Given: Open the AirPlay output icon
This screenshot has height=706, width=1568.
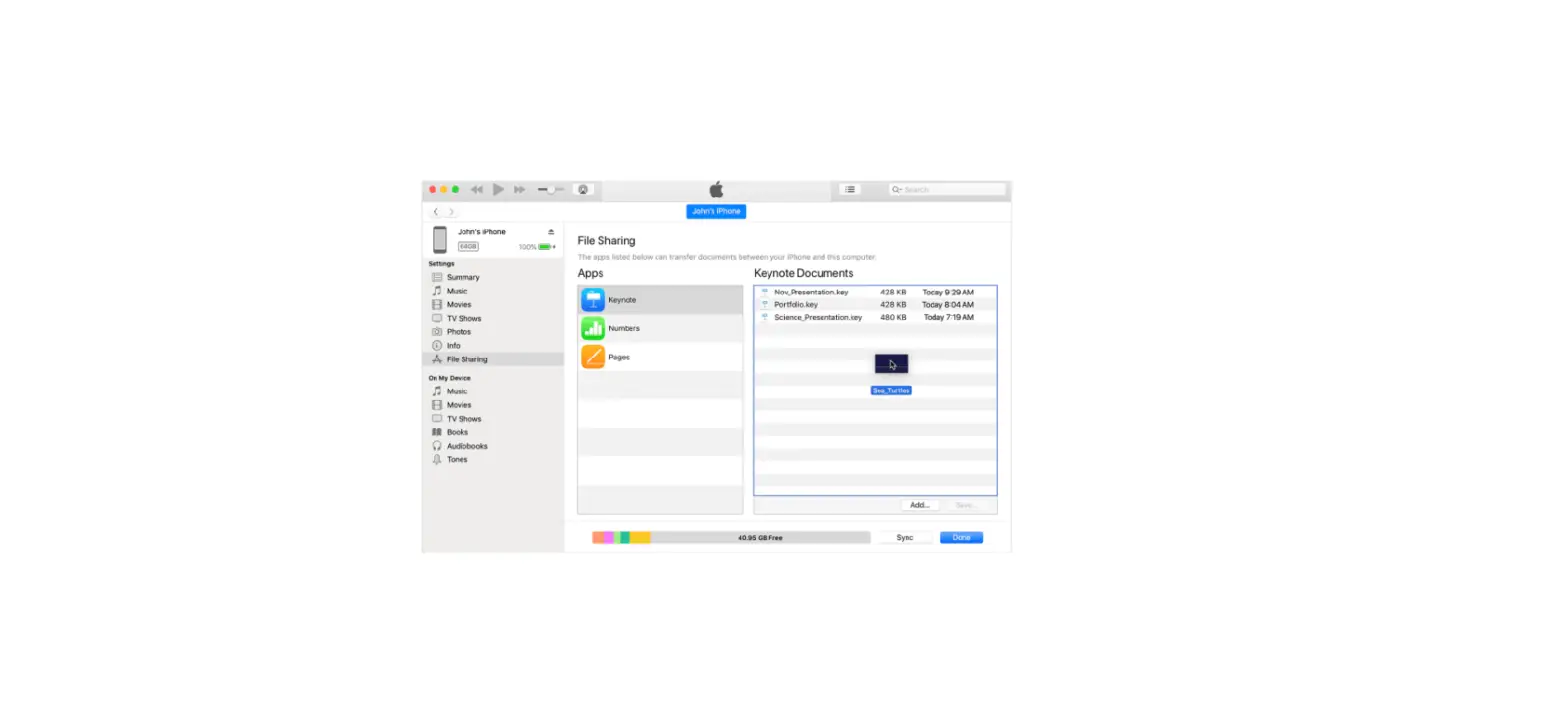Looking at the screenshot, I should click(583, 189).
